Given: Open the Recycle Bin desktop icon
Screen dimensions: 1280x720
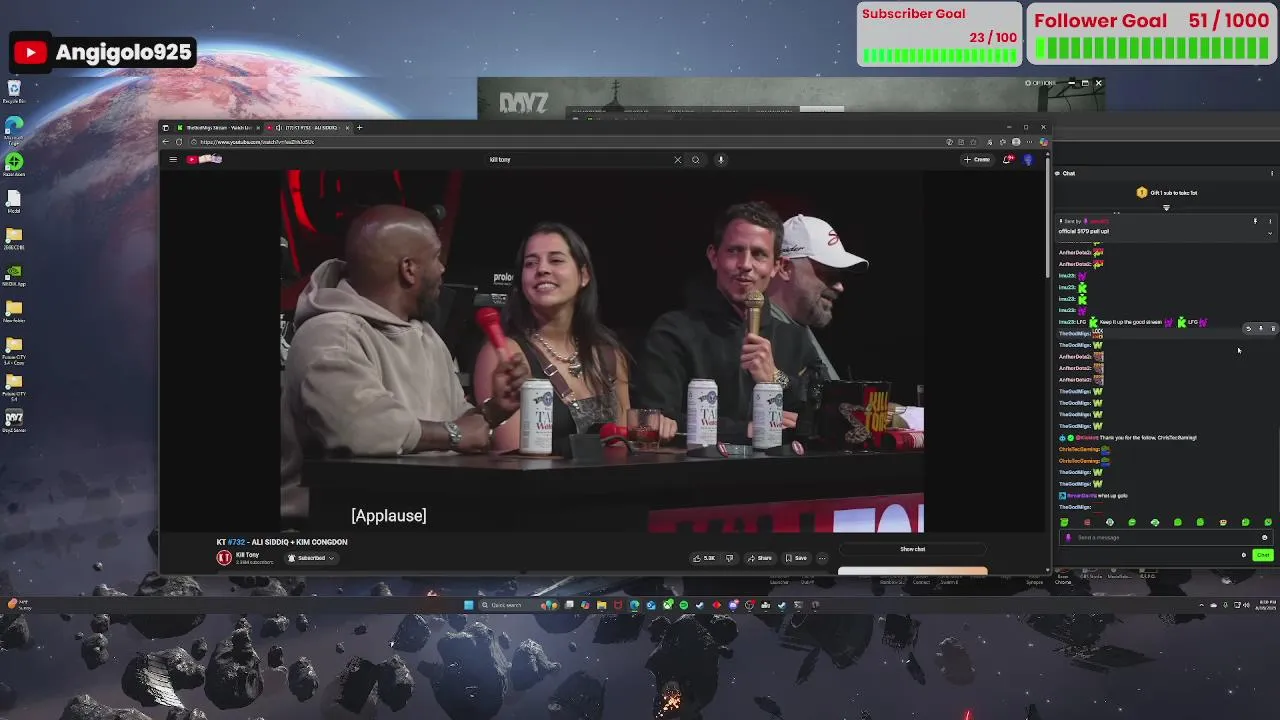Looking at the screenshot, I should [14, 91].
